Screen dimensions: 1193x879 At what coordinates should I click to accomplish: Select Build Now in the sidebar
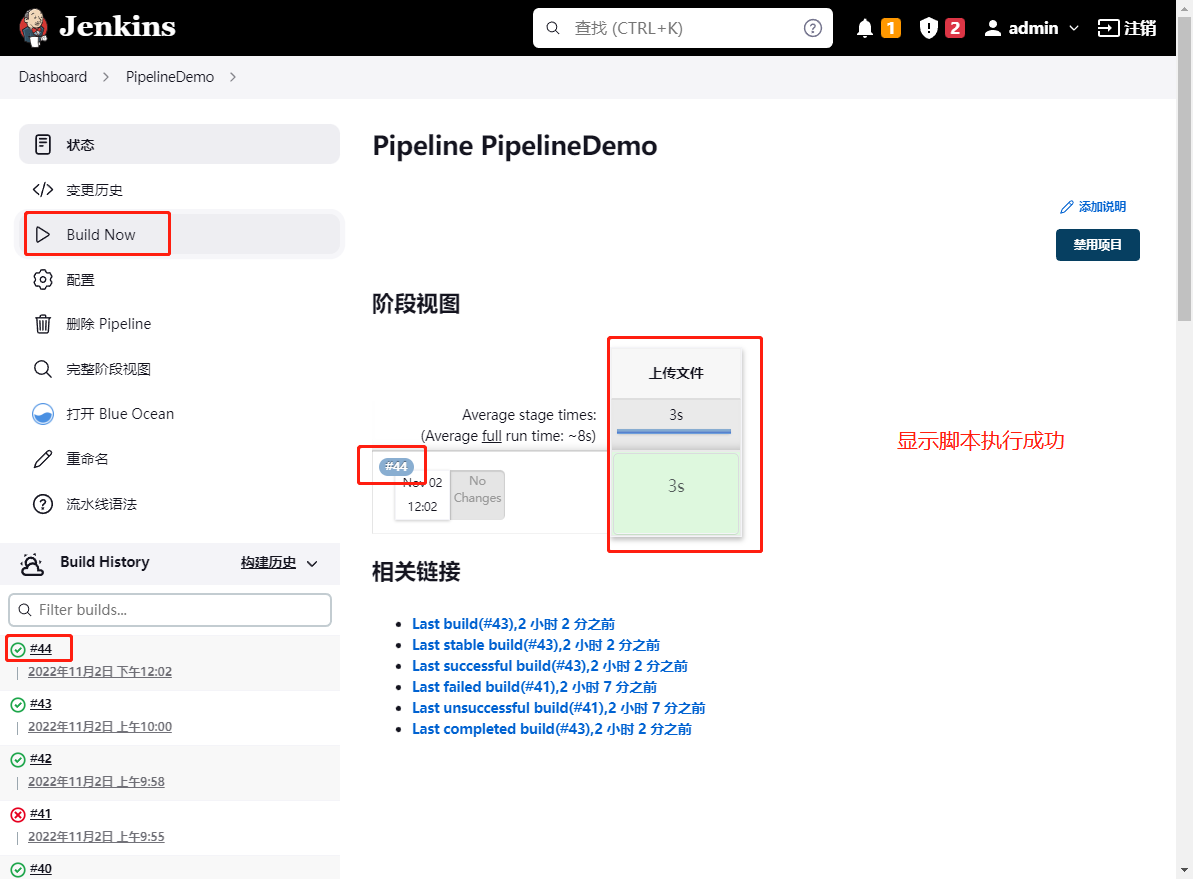102,234
